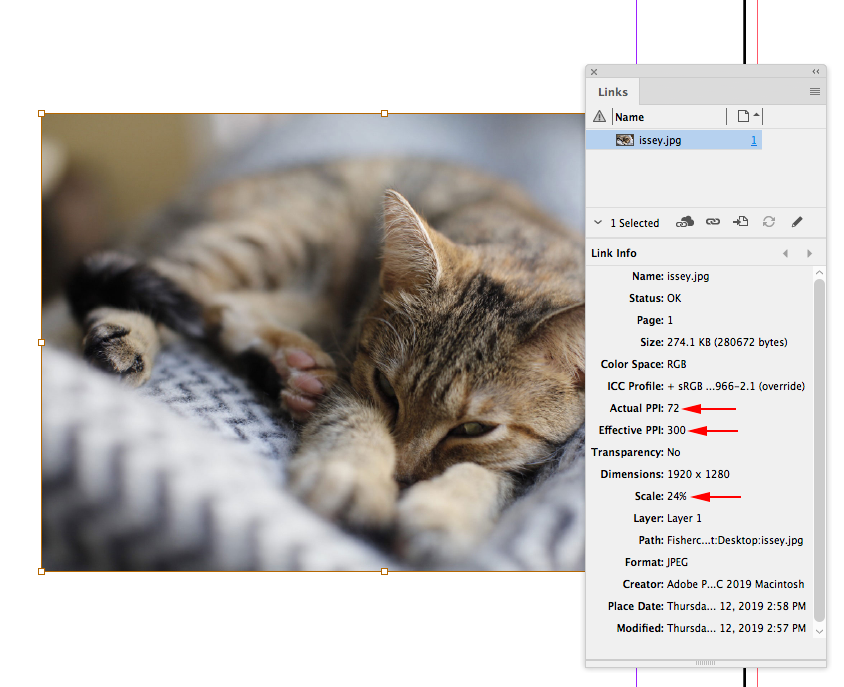Click the Edit Original pencil icon
The image size is (844, 687).
tap(797, 222)
